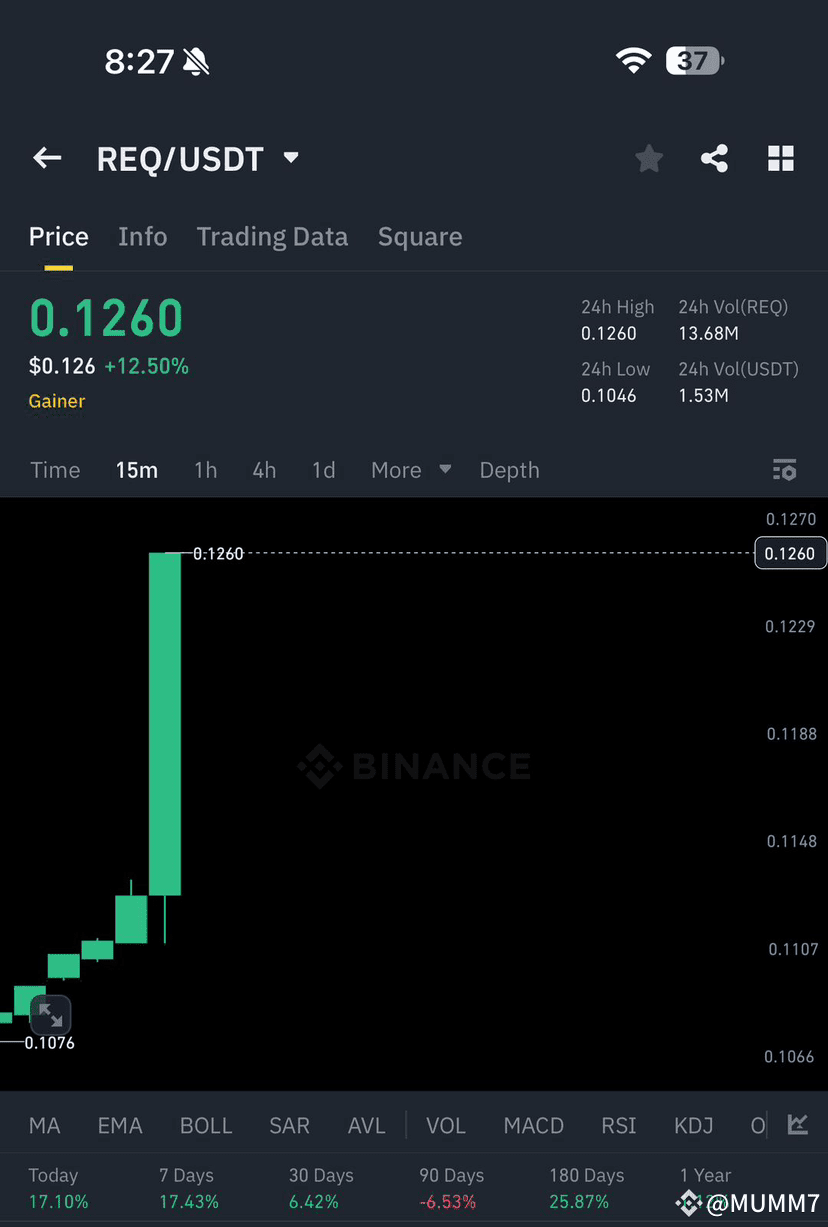Select the 4h interval
Screen dimensions: 828x1227
tap(264, 470)
